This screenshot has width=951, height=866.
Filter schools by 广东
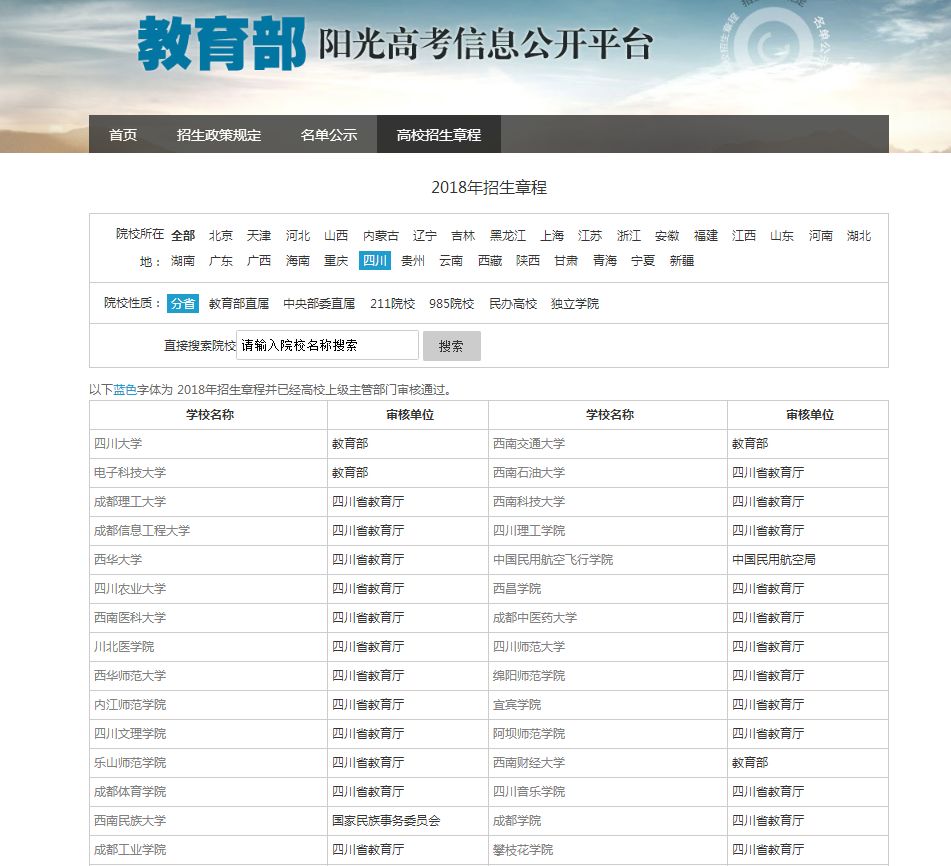[221, 261]
